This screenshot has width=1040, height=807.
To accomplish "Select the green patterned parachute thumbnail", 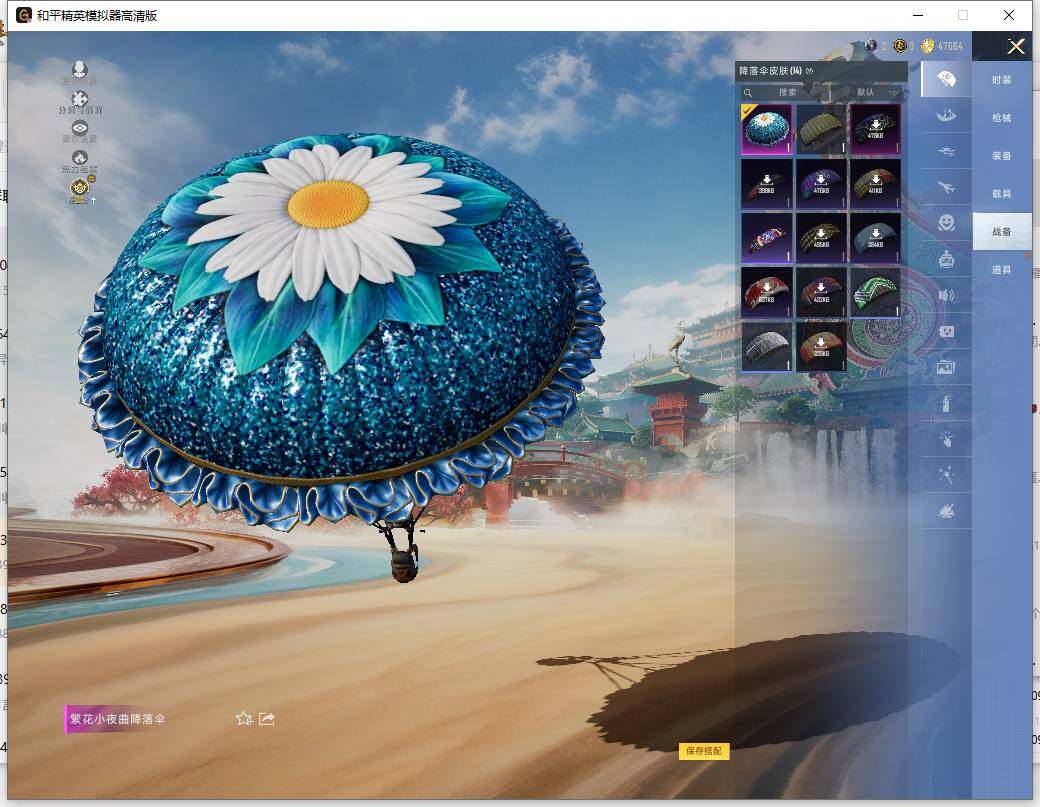I will coord(875,292).
